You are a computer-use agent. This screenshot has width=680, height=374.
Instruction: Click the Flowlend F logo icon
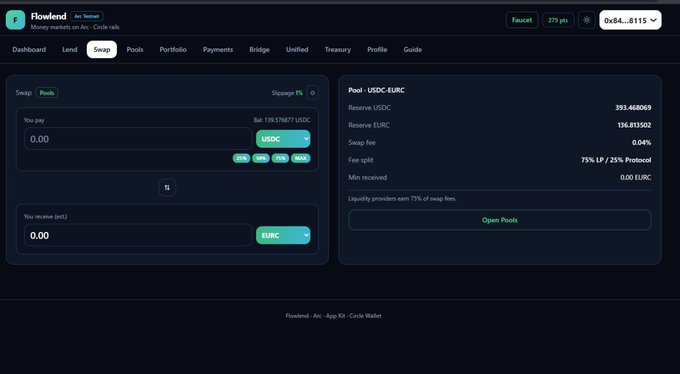click(15, 20)
